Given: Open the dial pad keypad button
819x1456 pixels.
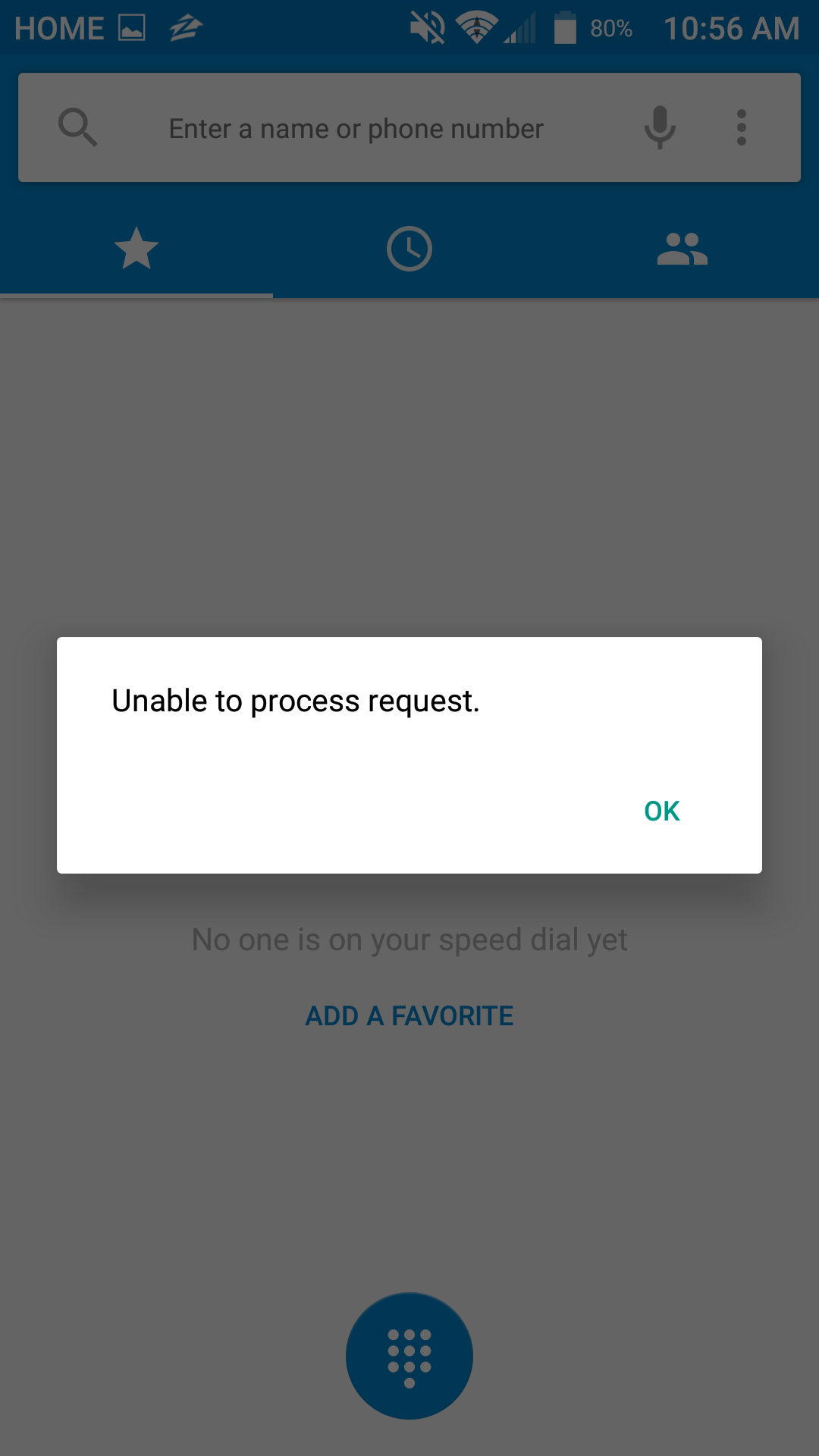Looking at the screenshot, I should tap(409, 1356).
